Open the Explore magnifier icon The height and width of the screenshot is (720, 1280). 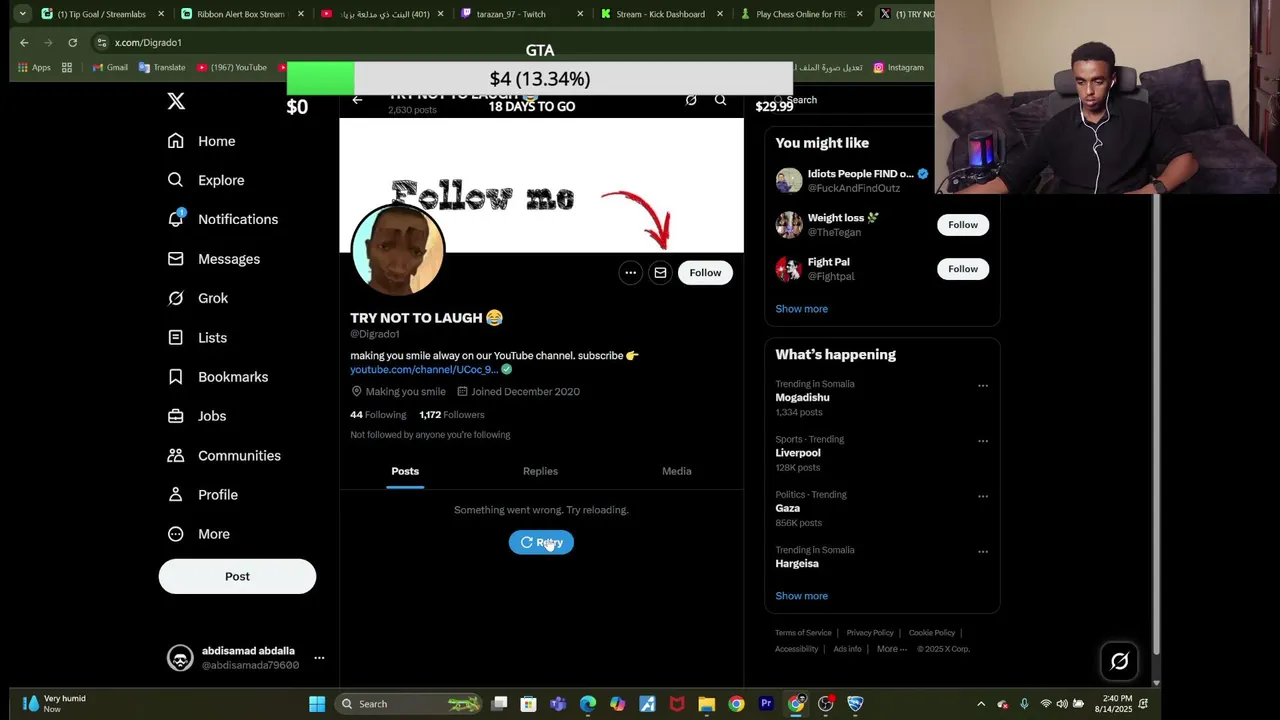[x=176, y=180]
